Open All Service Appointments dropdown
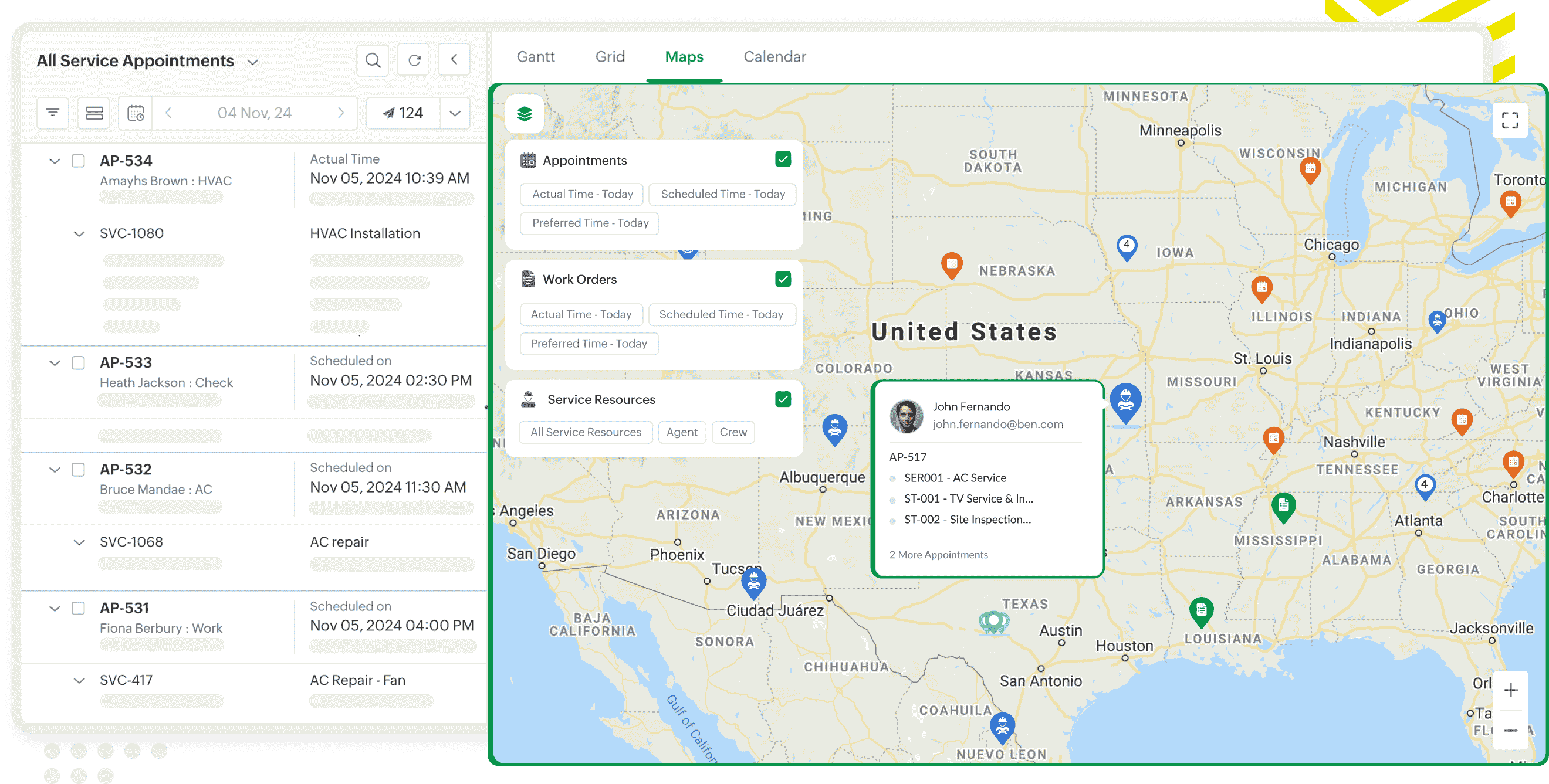Screen dimensions: 1549x784 [x=252, y=62]
